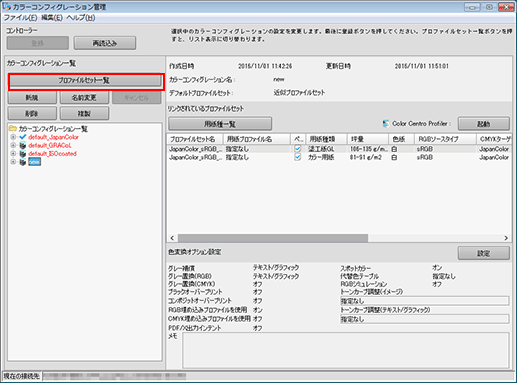This screenshot has width=517, height=383.
Task: Click the カラー用紙 cell in the table
Action: point(321,157)
